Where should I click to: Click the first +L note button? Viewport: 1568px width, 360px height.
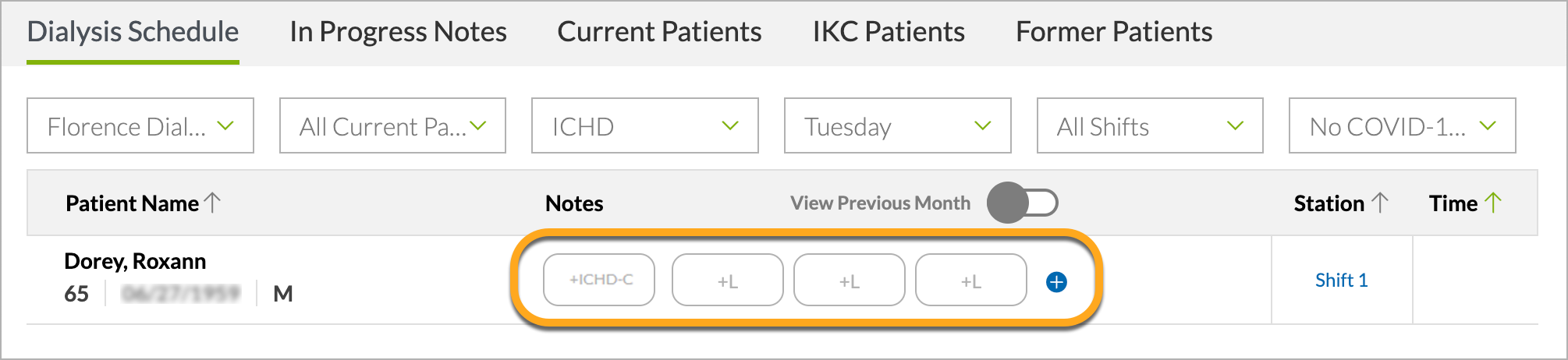(728, 280)
